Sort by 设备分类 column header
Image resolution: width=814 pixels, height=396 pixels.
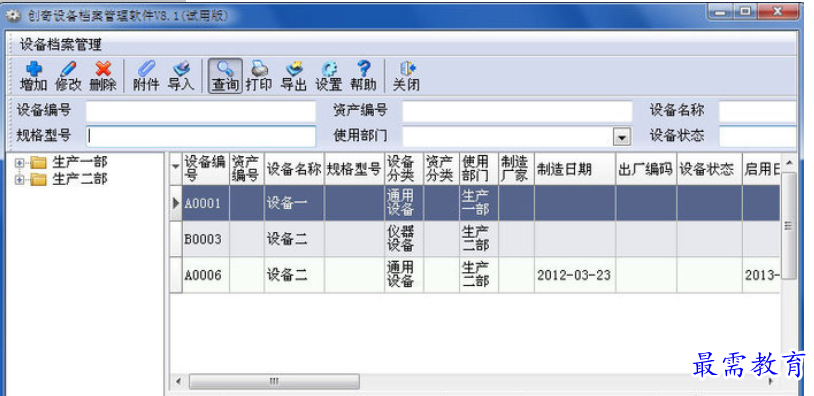point(404,169)
